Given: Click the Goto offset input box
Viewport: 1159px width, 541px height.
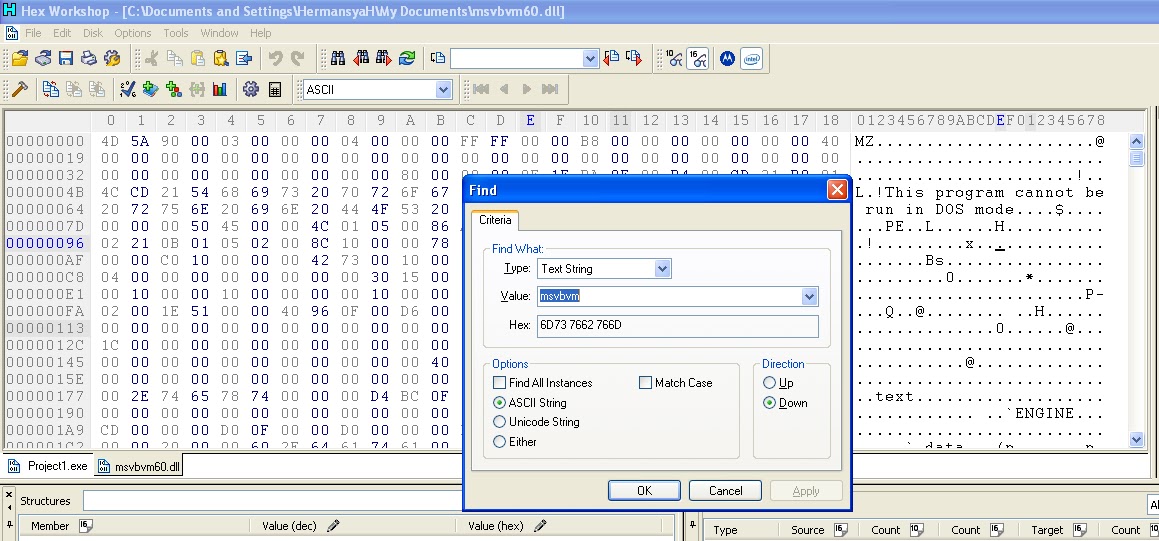Looking at the screenshot, I should [x=516, y=58].
